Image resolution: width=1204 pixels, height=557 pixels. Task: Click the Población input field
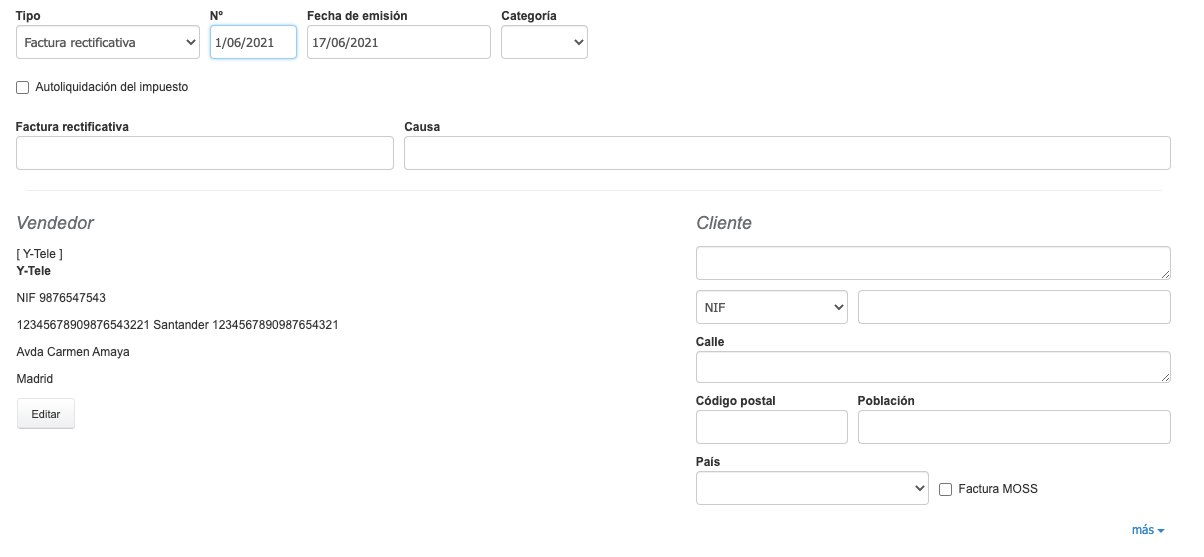1013,427
